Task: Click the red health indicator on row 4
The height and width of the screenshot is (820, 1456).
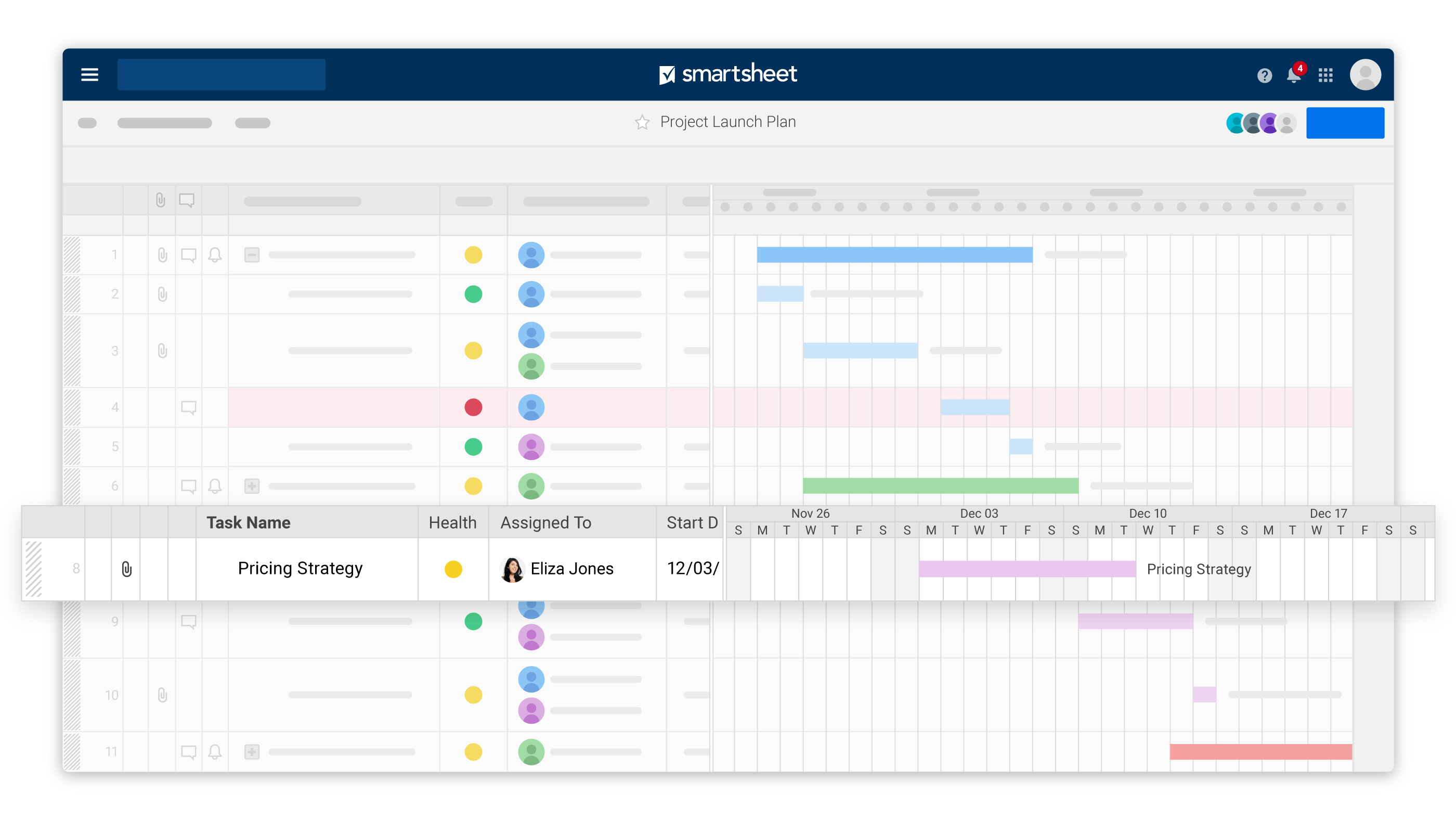Action: click(473, 407)
